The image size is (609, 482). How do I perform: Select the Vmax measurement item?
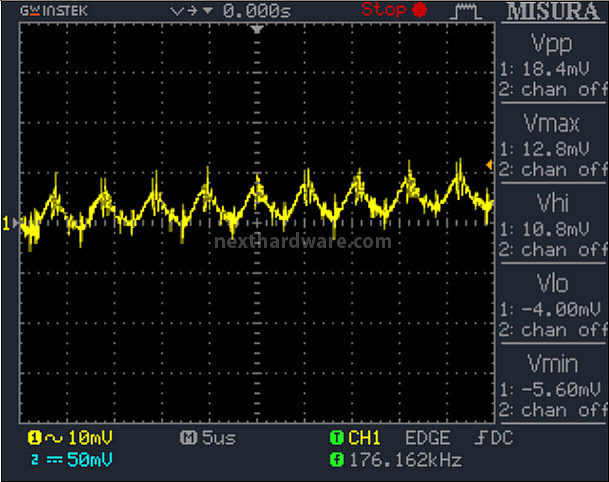(x=552, y=143)
